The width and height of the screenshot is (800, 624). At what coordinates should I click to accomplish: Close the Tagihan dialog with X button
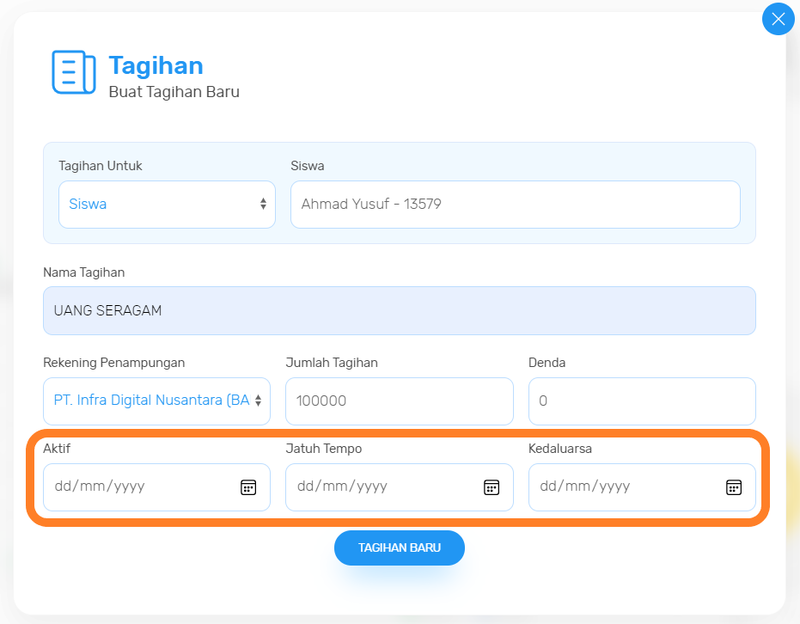click(x=778, y=19)
